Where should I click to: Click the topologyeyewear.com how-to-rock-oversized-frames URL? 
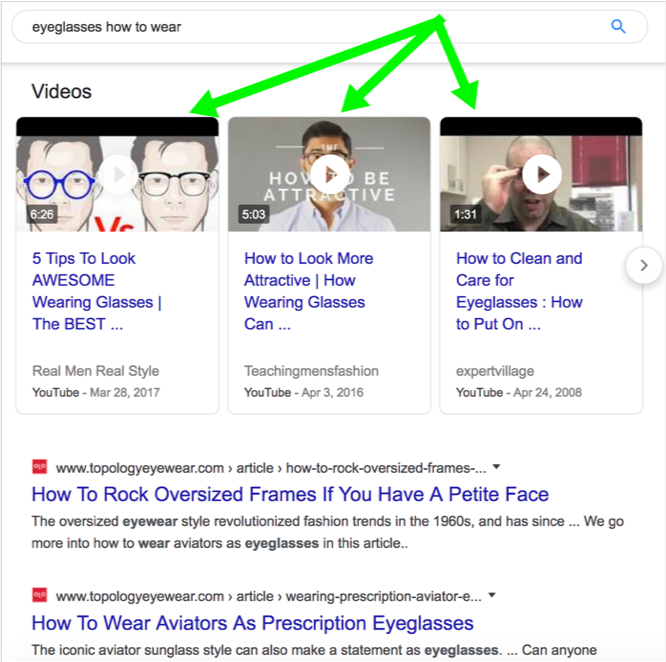pyautogui.click(x=271, y=468)
